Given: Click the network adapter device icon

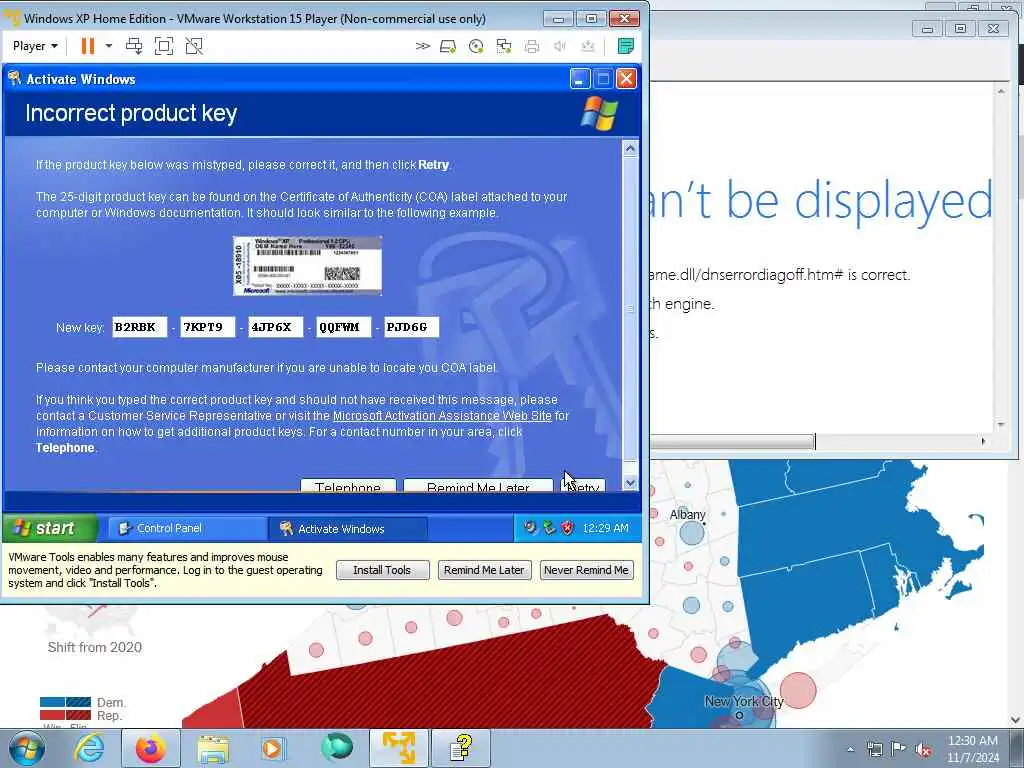Looking at the screenshot, I should [x=504, y=46].
